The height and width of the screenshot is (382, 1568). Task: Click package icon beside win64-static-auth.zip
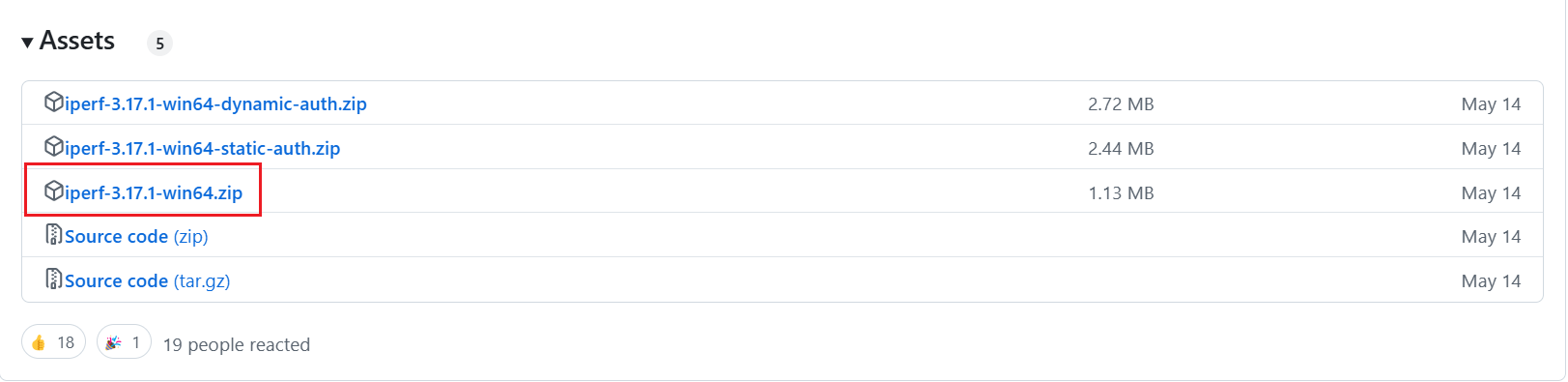click(54, 147)
